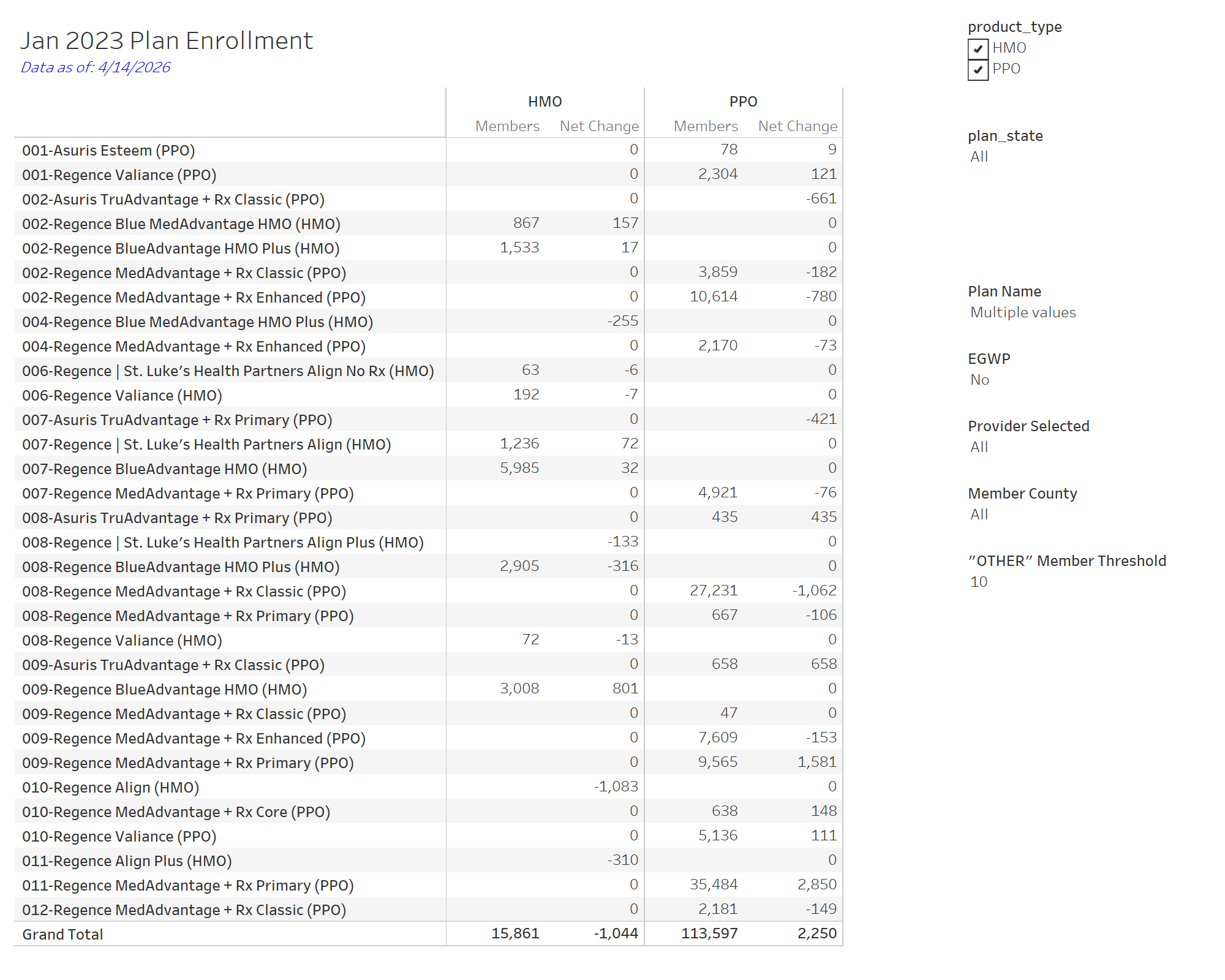Select the HMO column header
The image size is (1225, 980).
click(544, 102)
